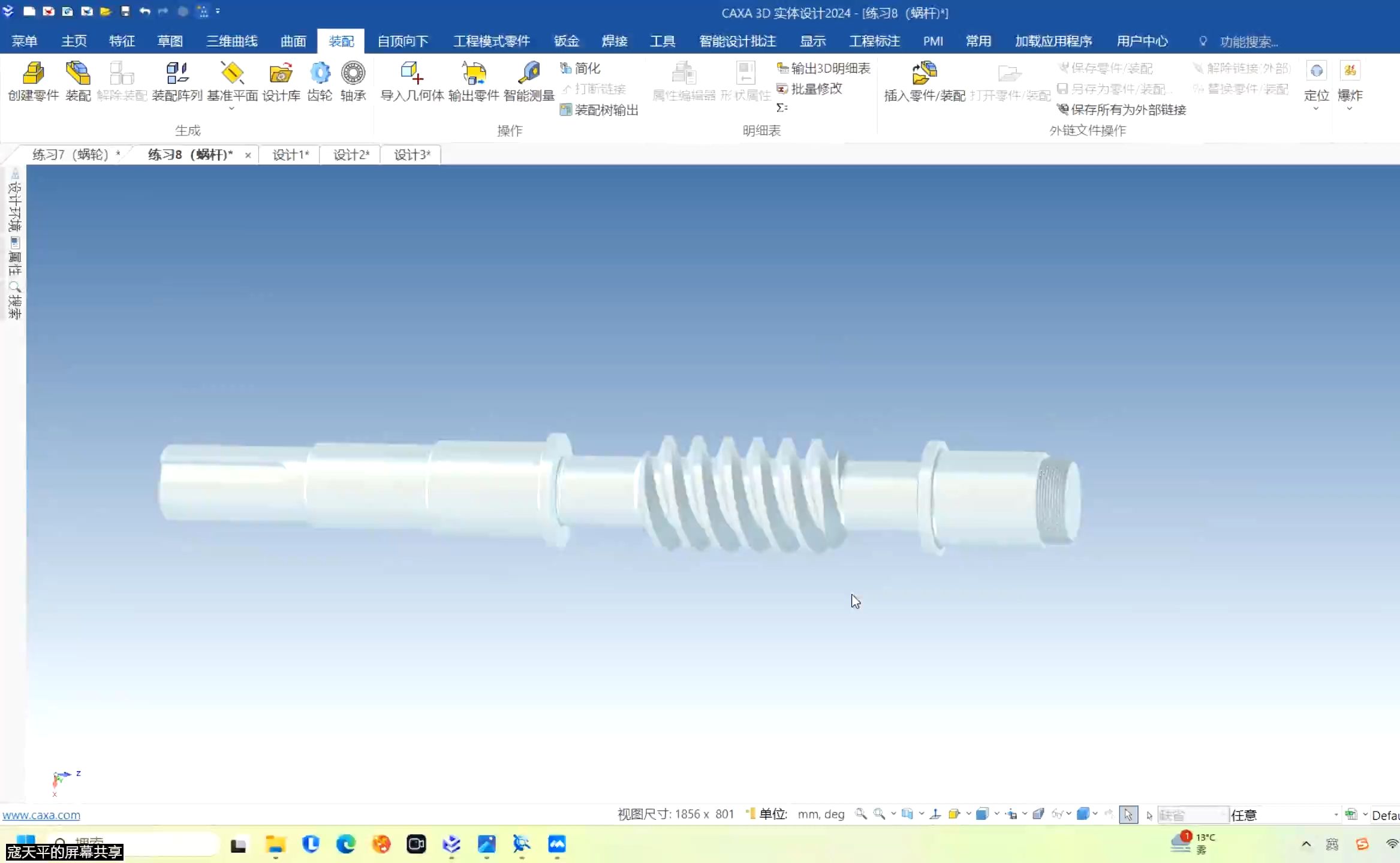Click 保存所有为外部链接 button
Screen dimensions: 1400x863
click(x=1121, y=110)
